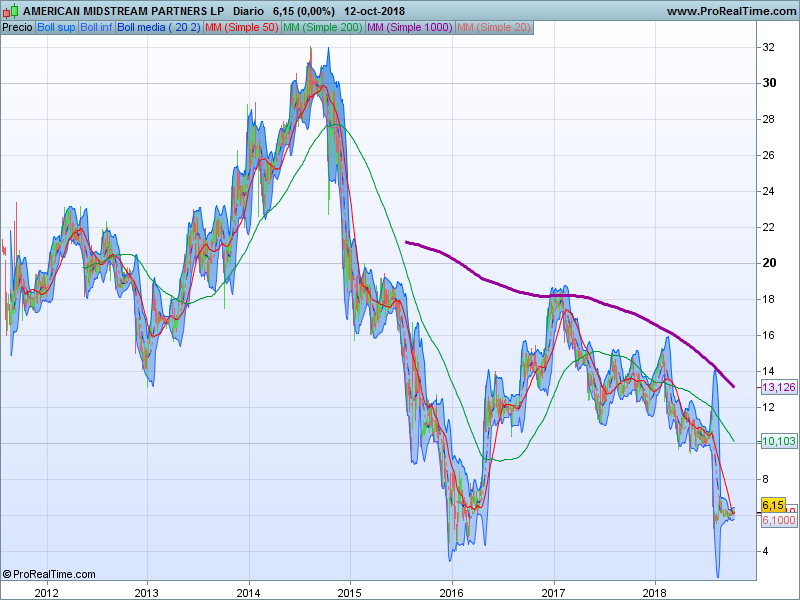Click the 2012 label on time axis
Image resolution: width=800 pixels, height=600 pixels.
[46, 593]
